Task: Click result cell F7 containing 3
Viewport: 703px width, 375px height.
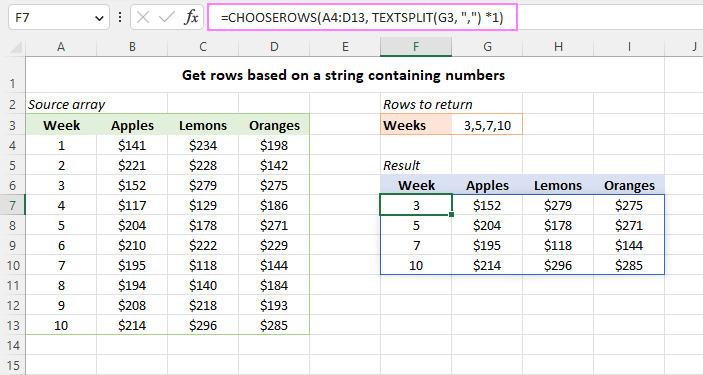Action: (416, 205)
